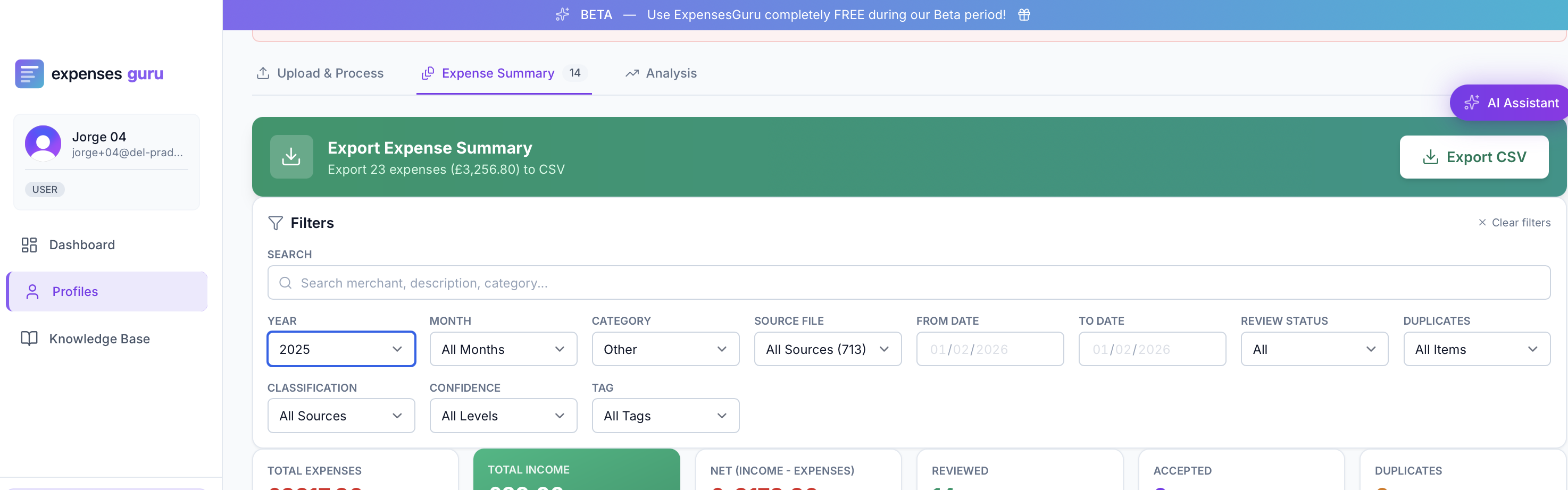This screenshot has height=490, width=1568.
Task: Click Jorge 04's avatar
Action: pyautogui.click(x=43, y=143)
